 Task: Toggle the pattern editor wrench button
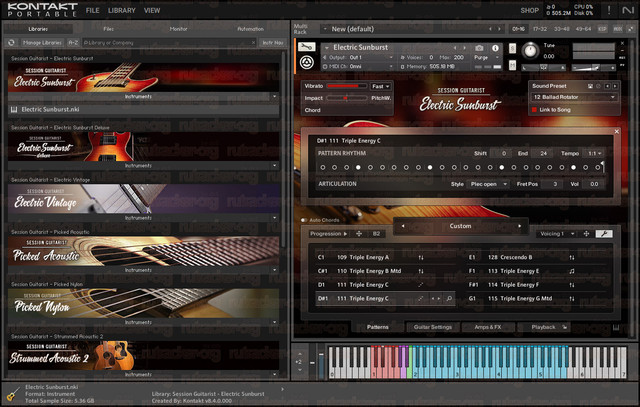pos(604,234)
